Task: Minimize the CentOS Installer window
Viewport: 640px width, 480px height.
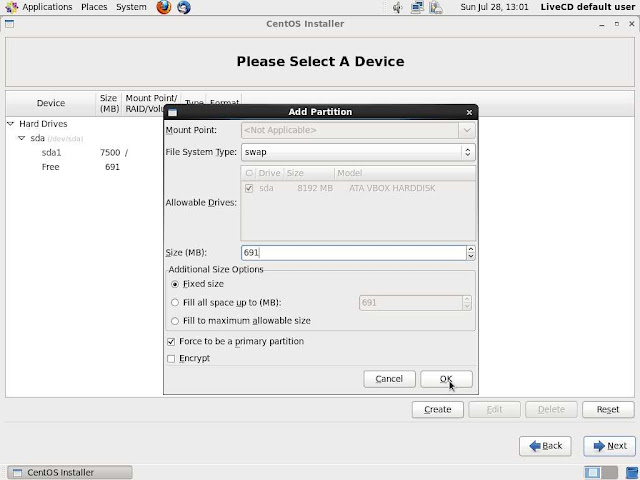Action: pos(602,24)
